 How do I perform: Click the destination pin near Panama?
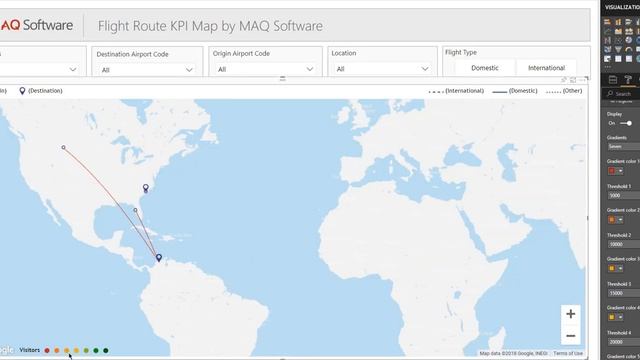tap(159, 258)
